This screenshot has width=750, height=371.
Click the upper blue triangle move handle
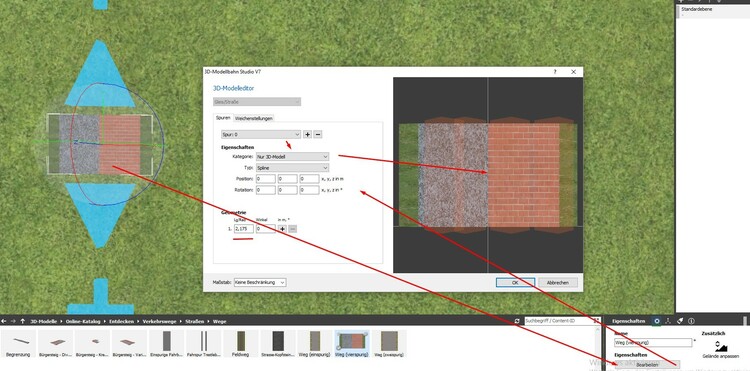[x=100, y=73]
